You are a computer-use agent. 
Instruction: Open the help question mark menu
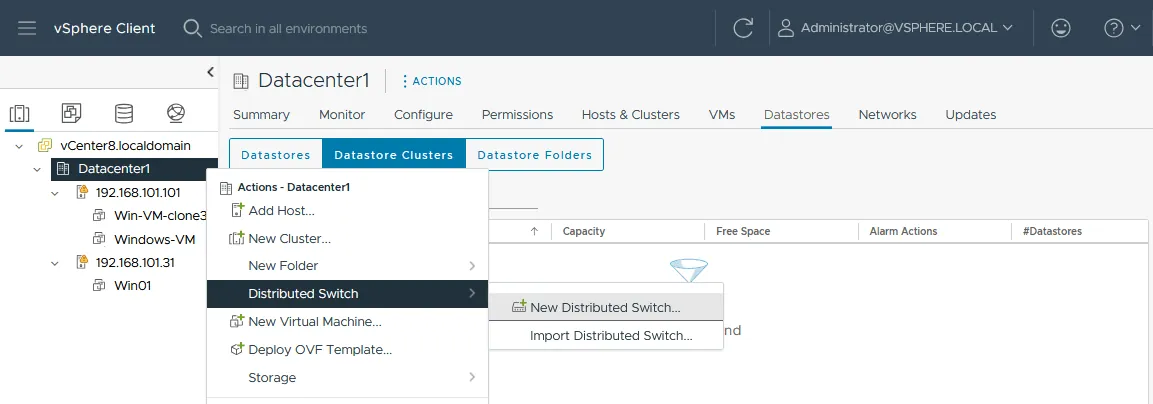tap(1113, 28)
